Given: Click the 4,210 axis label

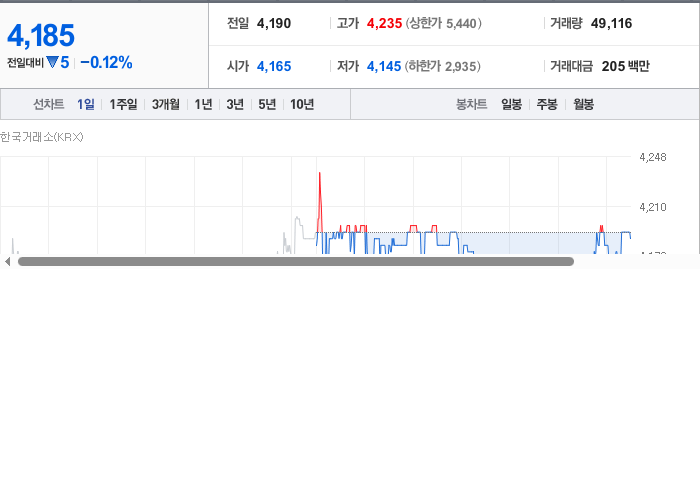Looking at the screenshot, I should coord(653,207).
